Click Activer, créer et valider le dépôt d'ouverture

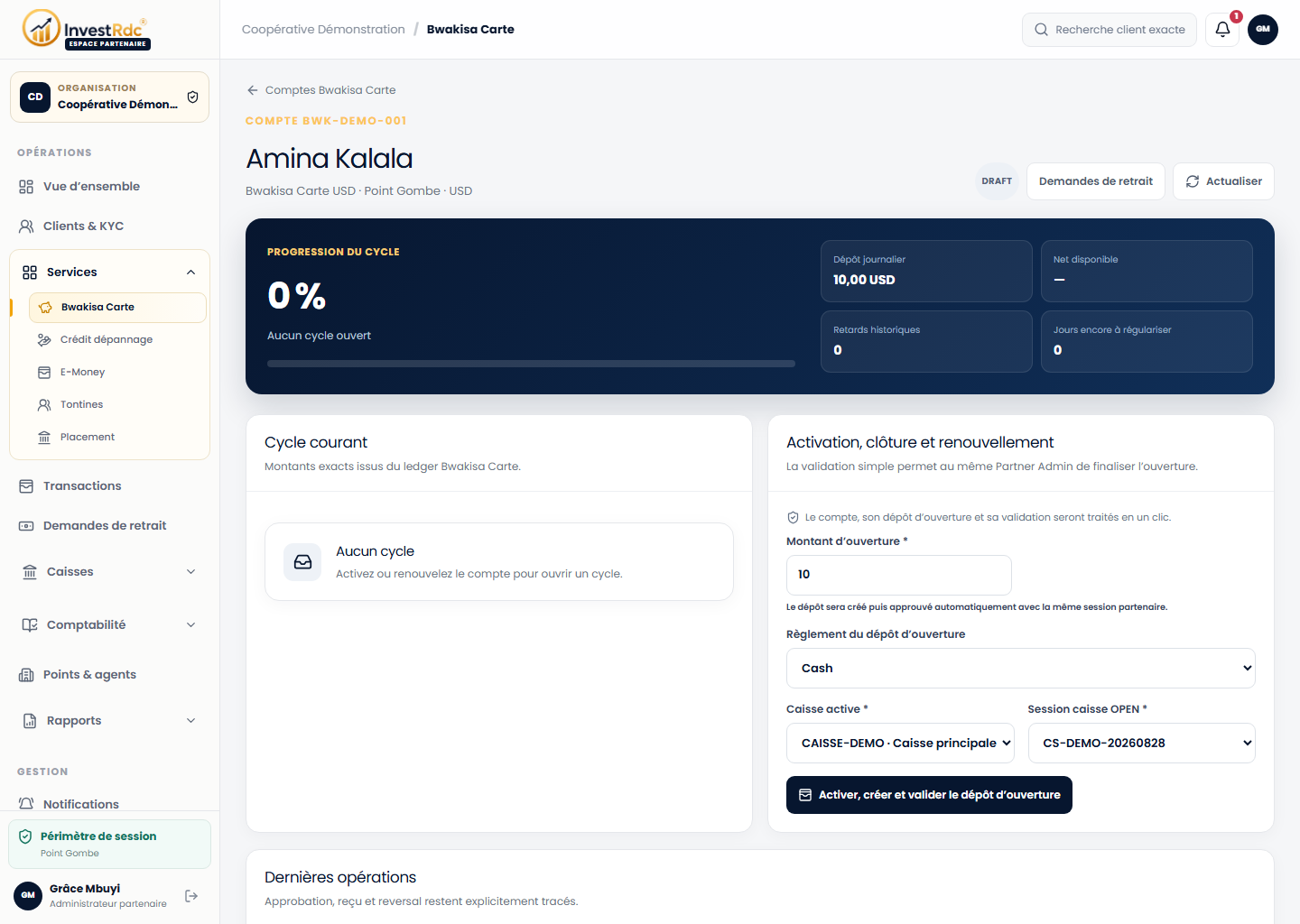click(x=929, y=795)
